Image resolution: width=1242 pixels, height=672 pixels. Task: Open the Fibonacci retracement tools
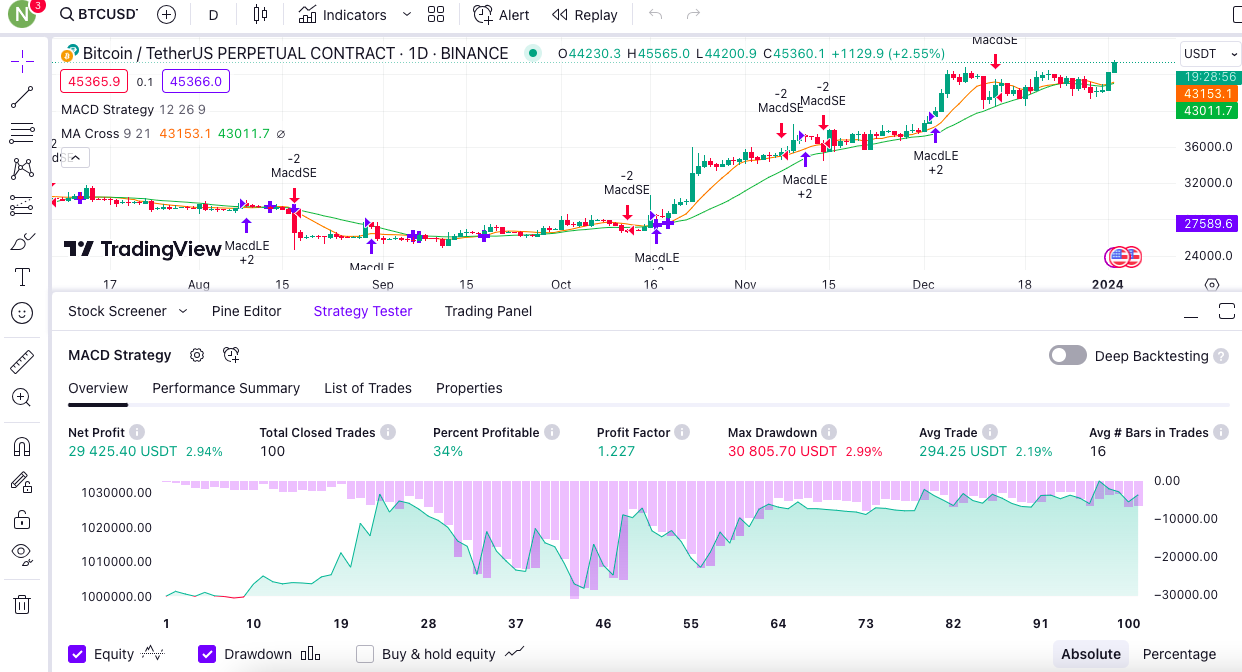click(x=22, y=133)
